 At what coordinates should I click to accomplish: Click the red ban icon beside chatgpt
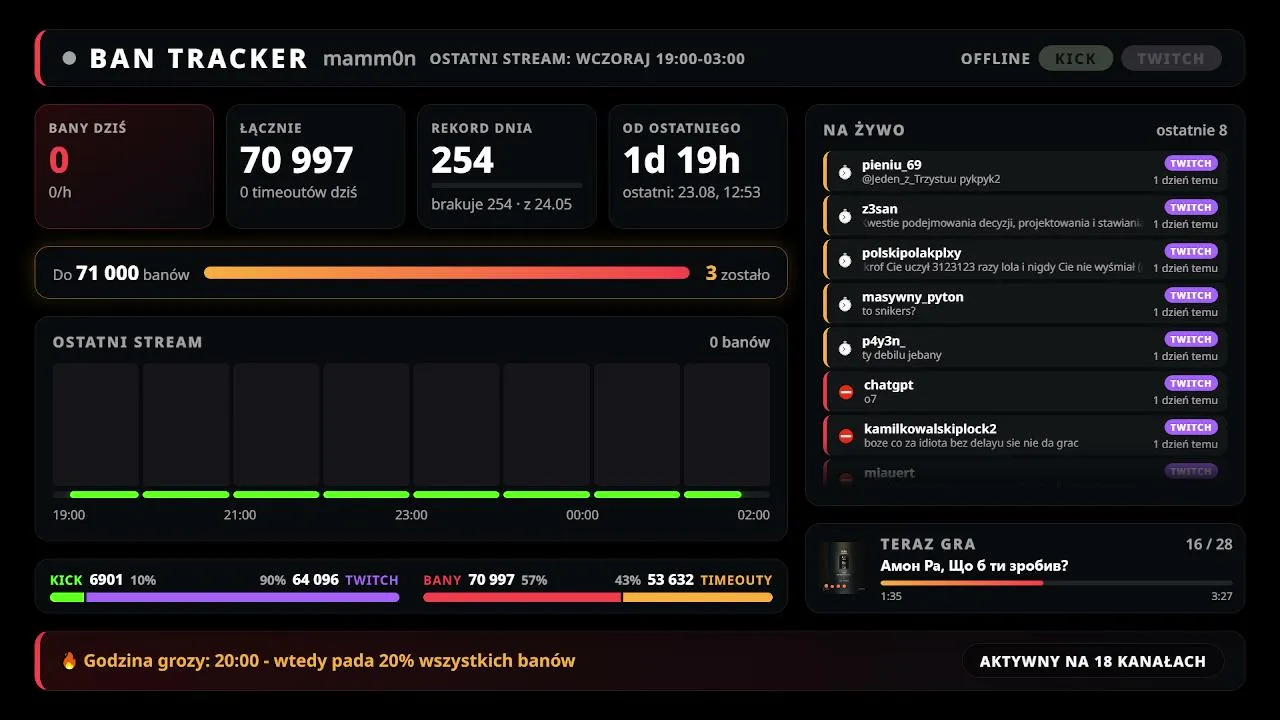pos(846,392)
